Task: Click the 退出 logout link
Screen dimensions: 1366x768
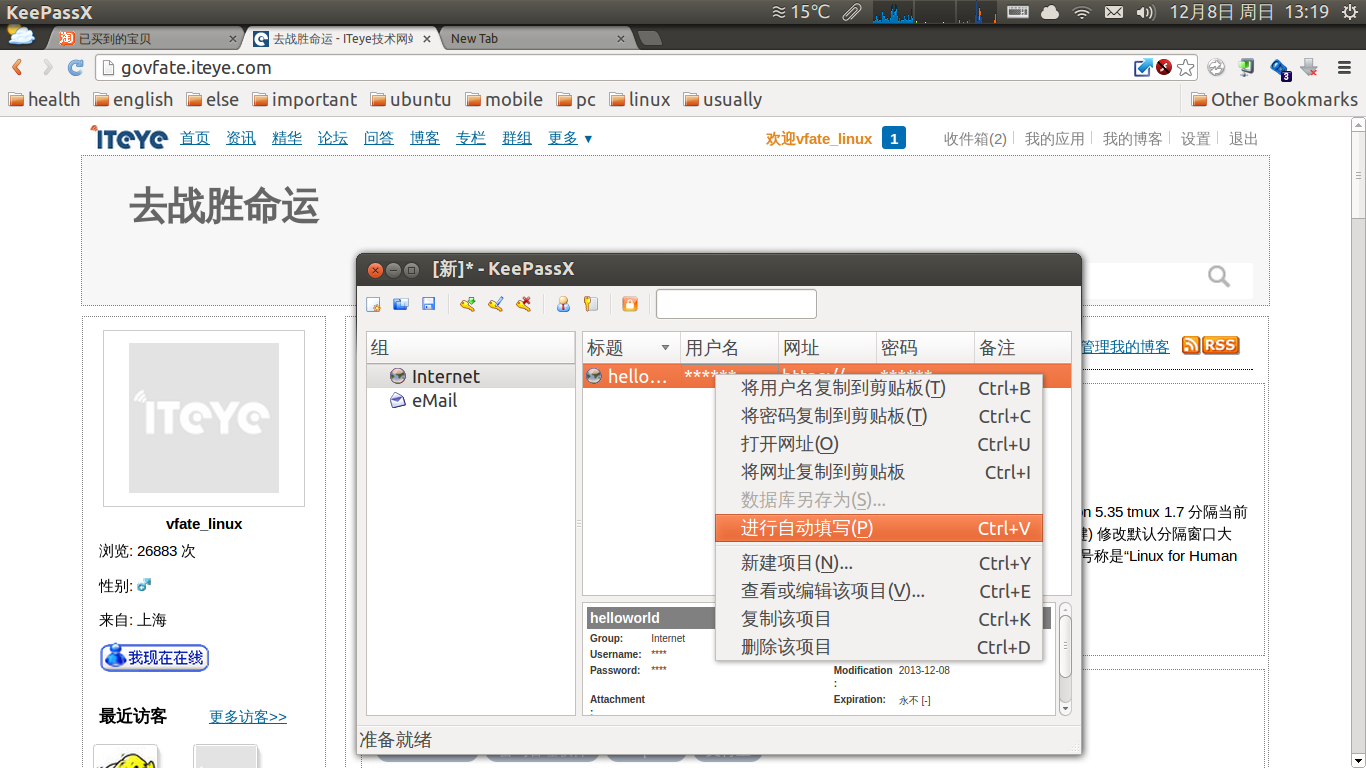Action: [x=1244, y=139]
